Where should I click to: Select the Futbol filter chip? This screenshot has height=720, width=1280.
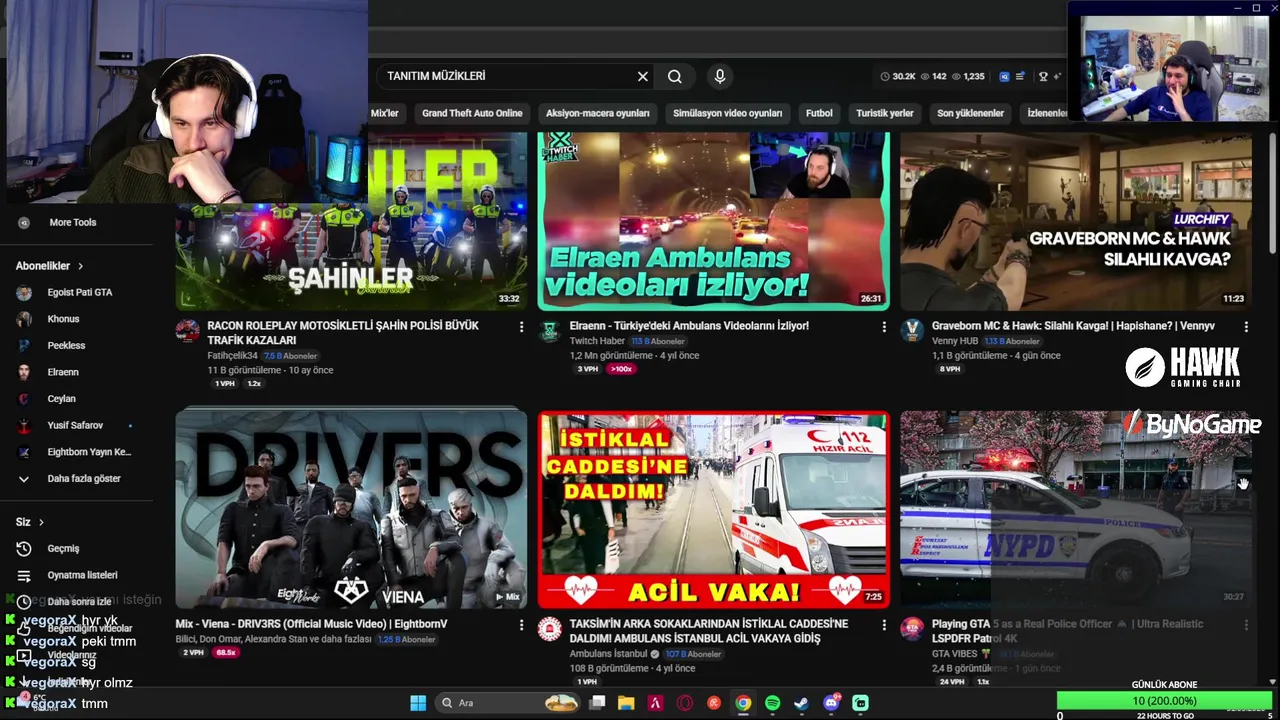(819, 113)
